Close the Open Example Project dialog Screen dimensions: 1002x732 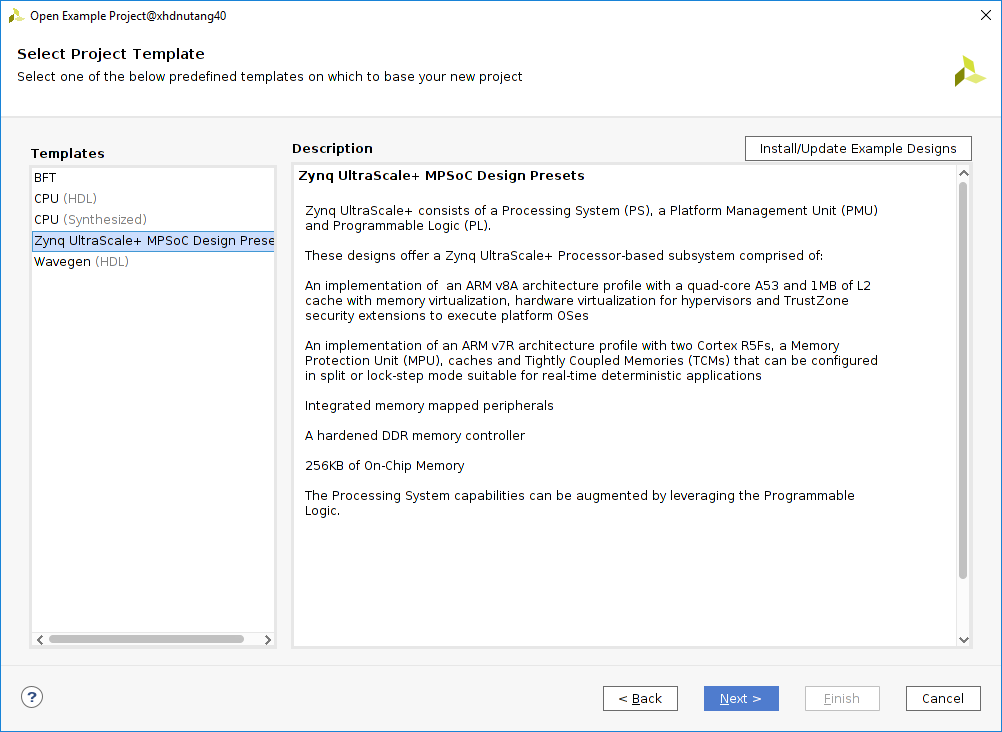click(985, 15)
